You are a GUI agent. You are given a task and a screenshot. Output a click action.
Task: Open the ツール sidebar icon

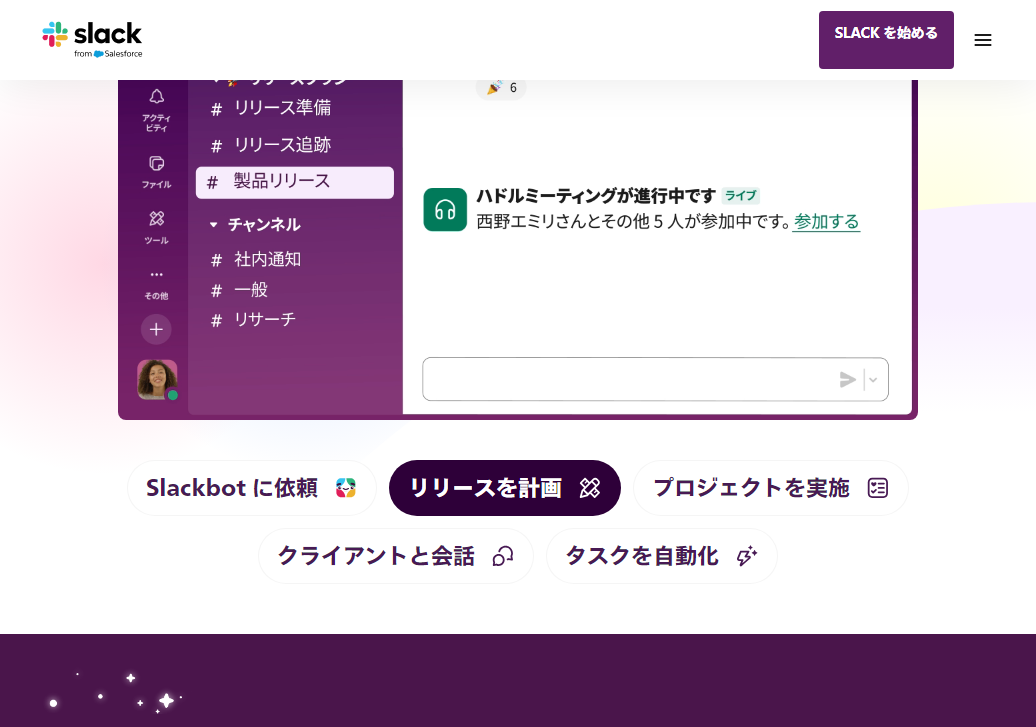157,219
